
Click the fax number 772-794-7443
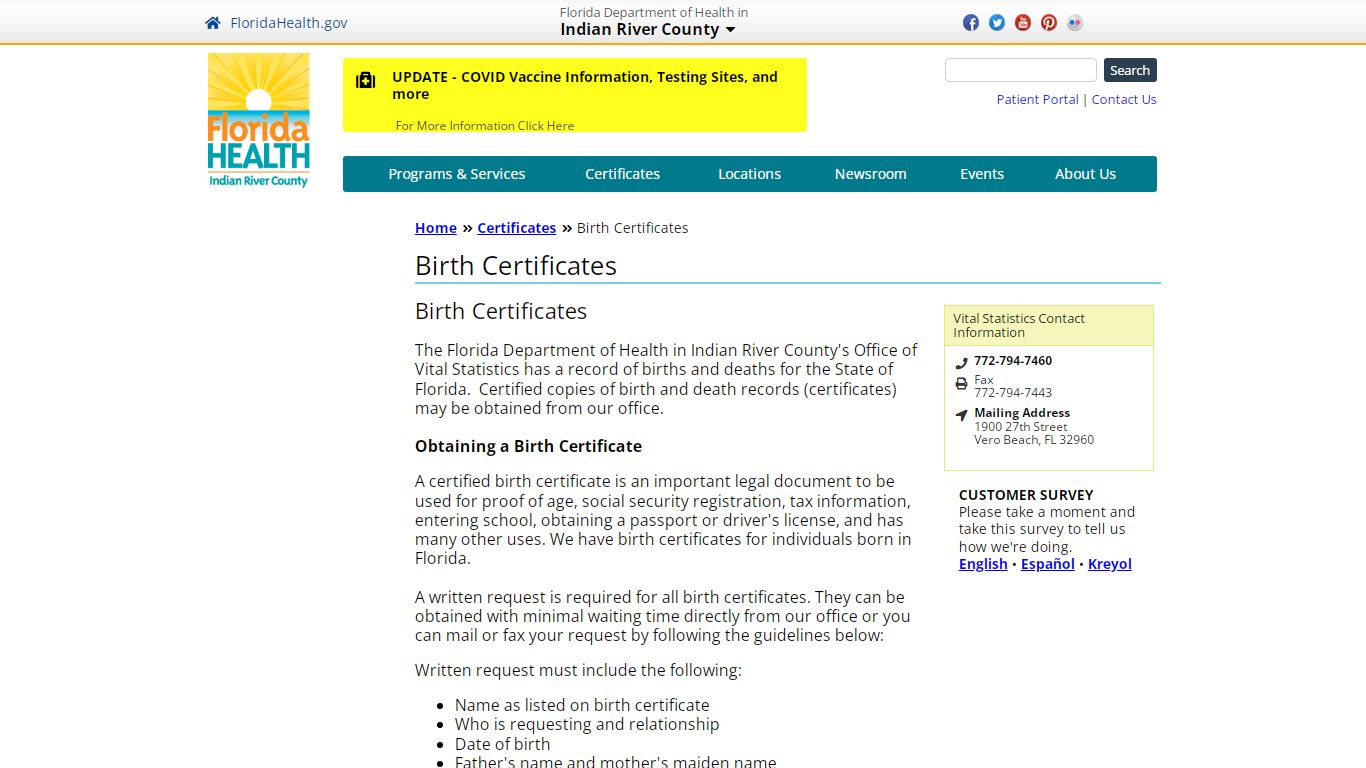(x=1013, y=393)
